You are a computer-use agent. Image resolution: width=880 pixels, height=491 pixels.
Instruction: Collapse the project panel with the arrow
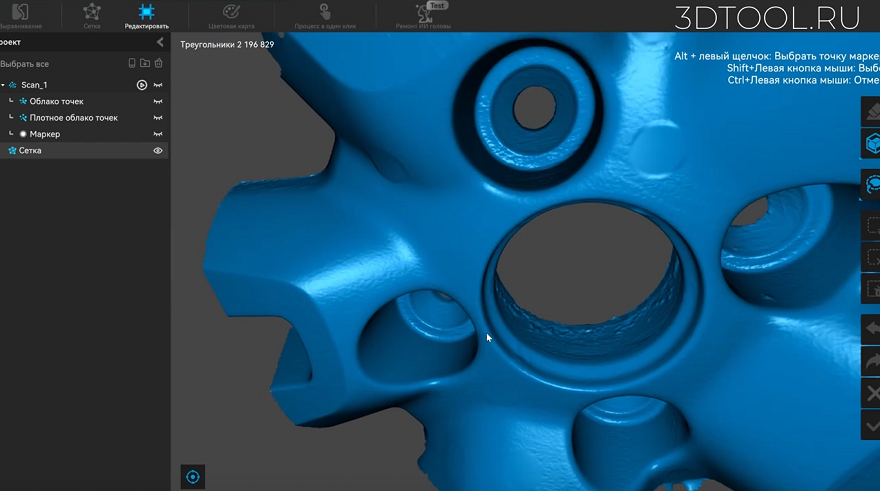click(x=160, y=42)
